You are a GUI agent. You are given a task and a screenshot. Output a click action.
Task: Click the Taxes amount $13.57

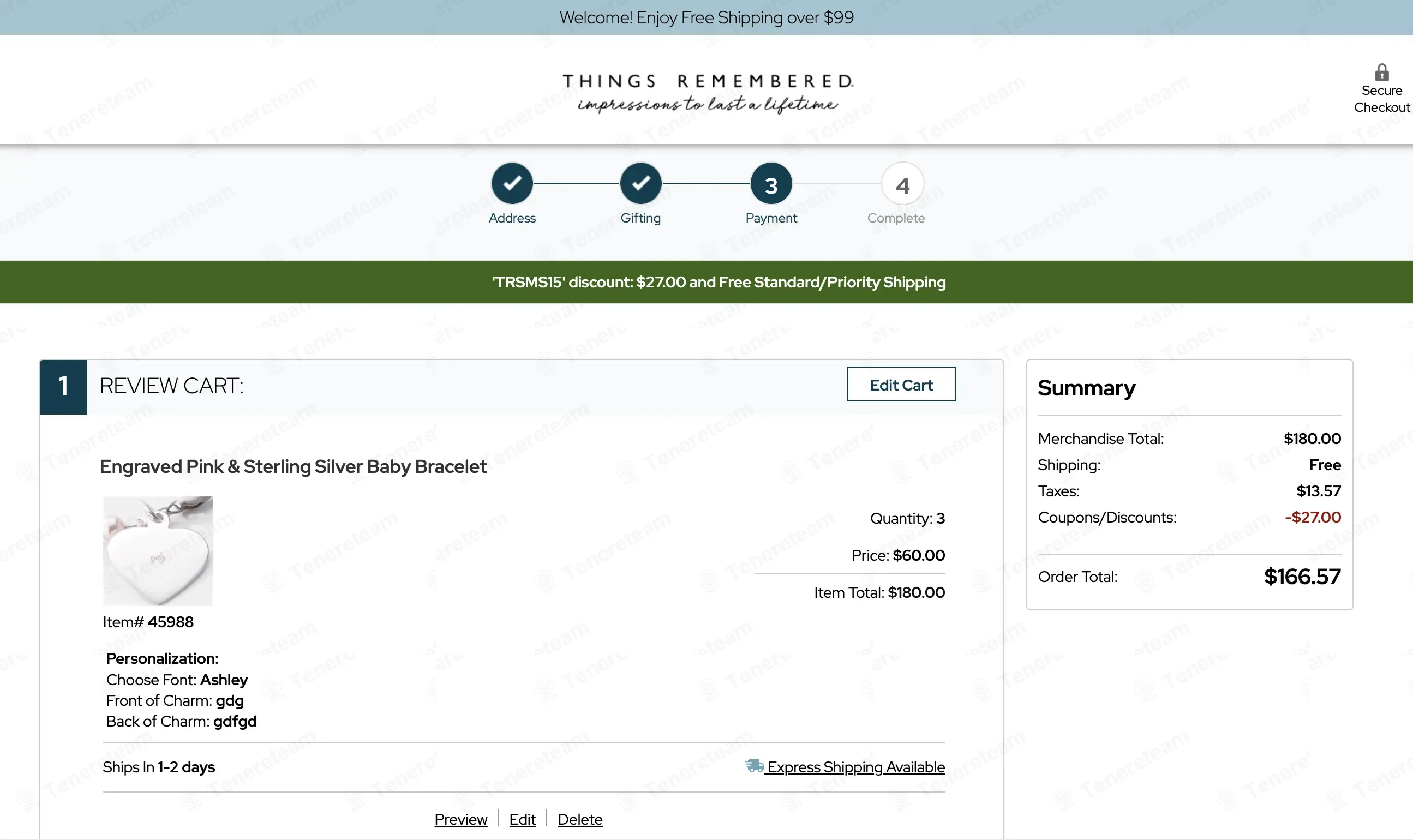(1319, 491)
